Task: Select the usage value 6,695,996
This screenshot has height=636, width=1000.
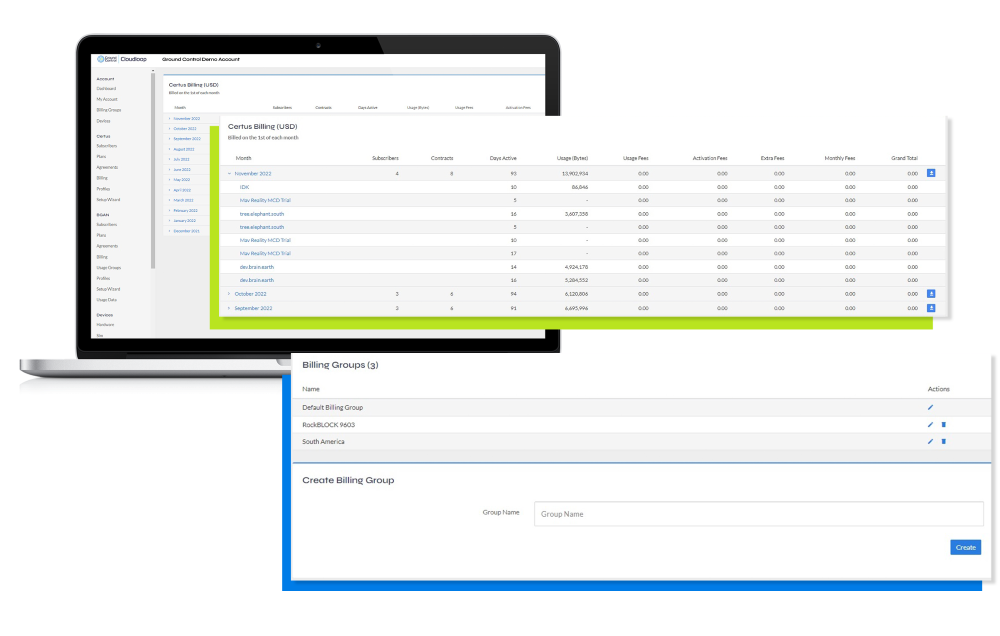Action: pos(577,308)
